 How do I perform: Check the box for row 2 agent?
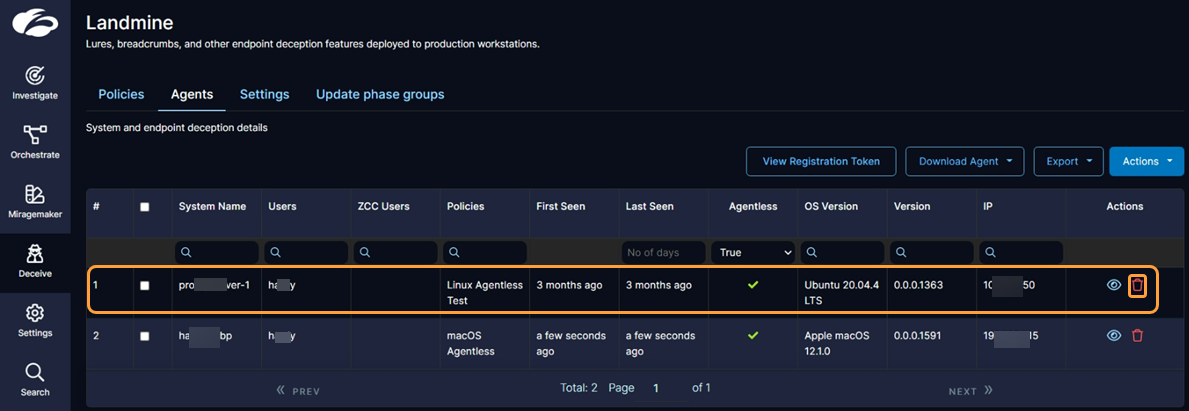pyautogui.click(x=145, y=336)
